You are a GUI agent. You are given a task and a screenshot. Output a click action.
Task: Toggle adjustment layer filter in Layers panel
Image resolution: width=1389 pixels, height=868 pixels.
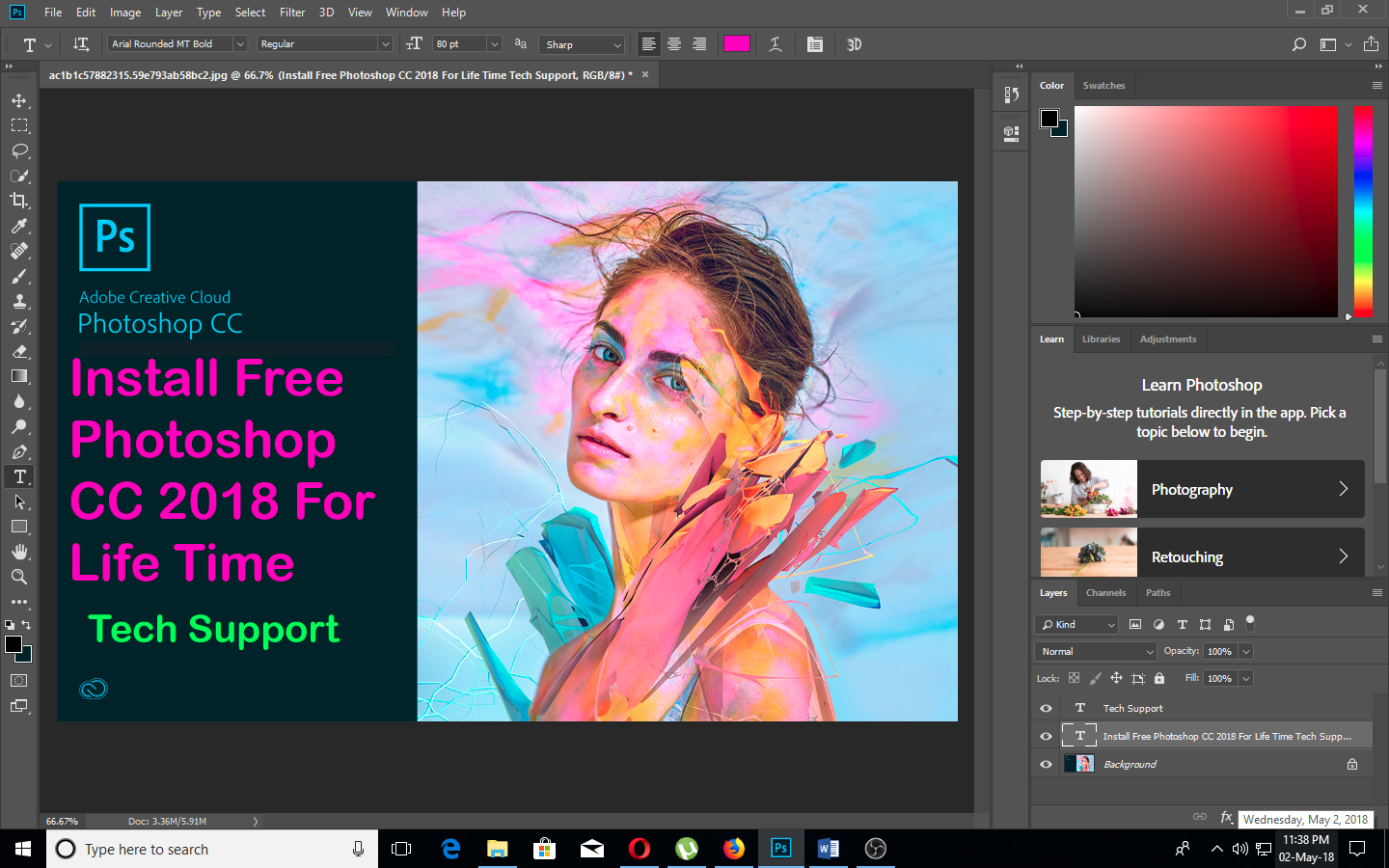coord(1158,624)
